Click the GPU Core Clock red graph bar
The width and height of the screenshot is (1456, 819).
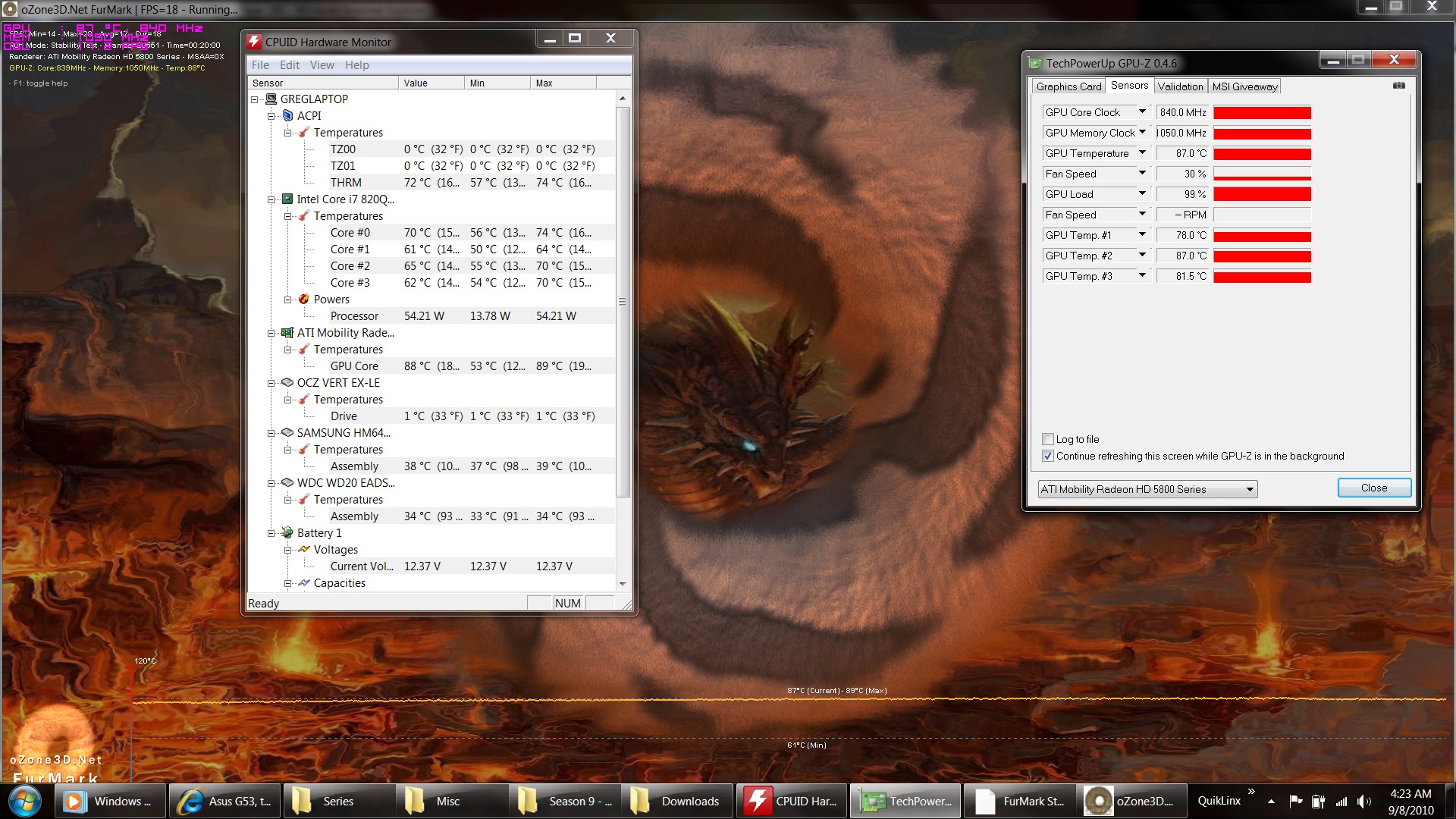pos(1262,112)
